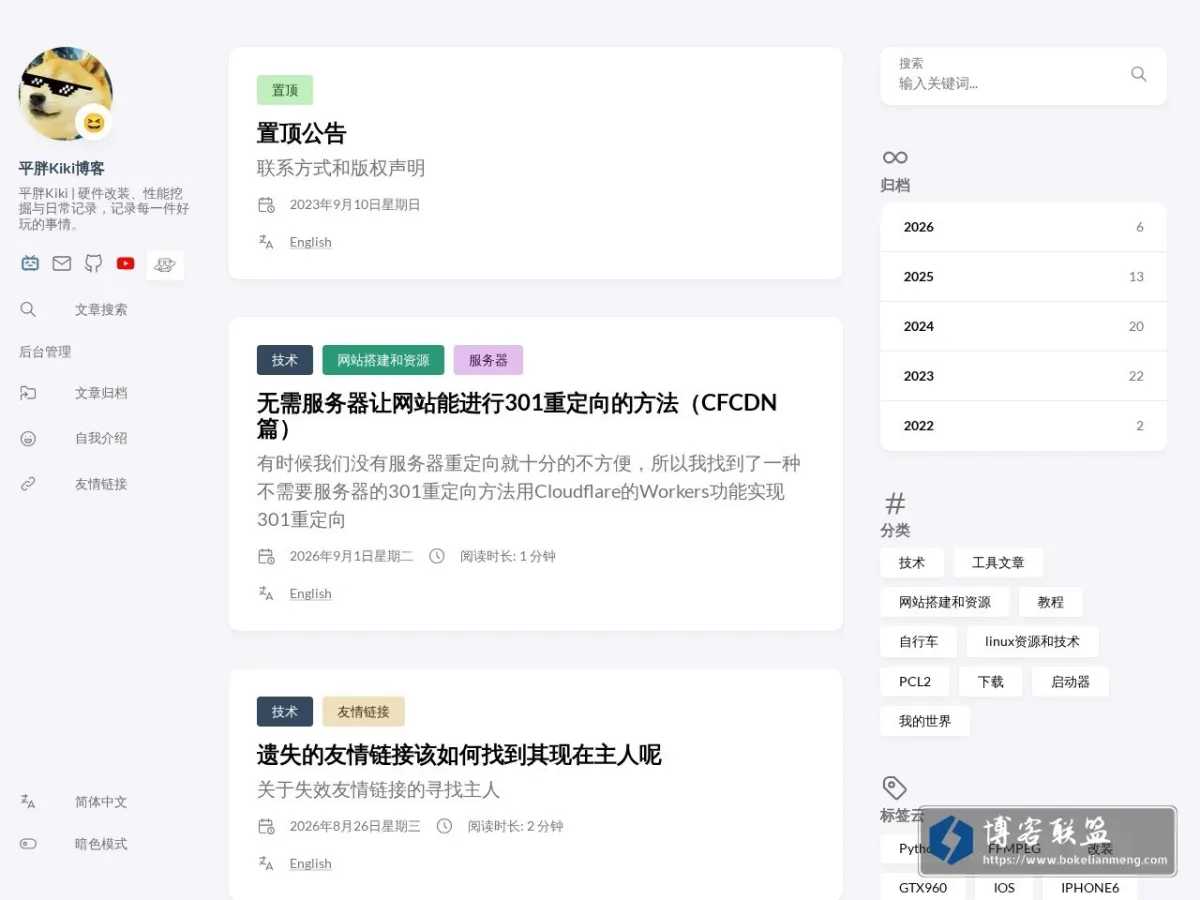Click the planet icon after YouTube
1200x900 pixels.
pyautogui.click(x=165, y=265)
